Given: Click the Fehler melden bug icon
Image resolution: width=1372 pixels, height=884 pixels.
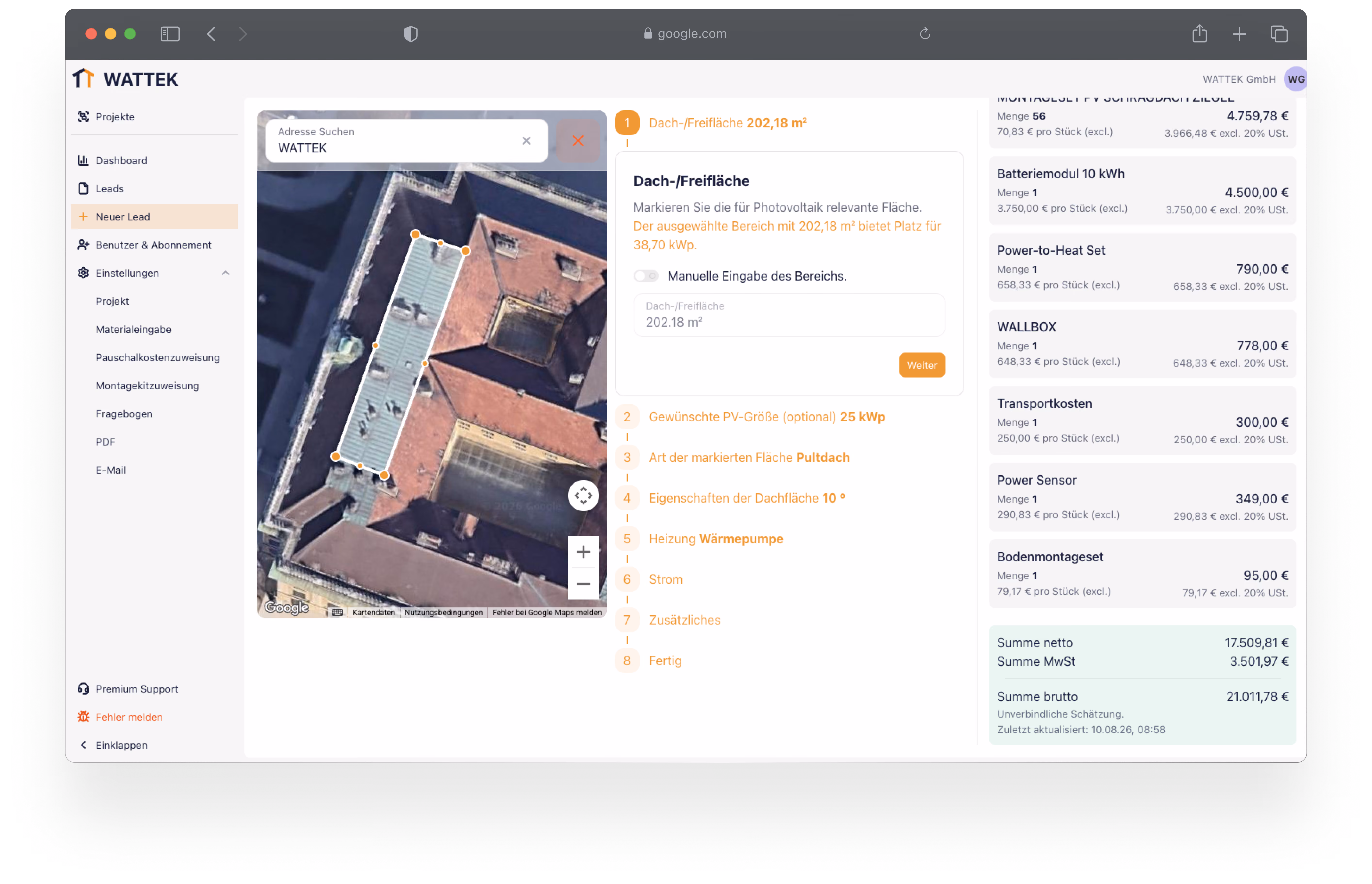Looking at the screenshot, I should tap(83, 717).
